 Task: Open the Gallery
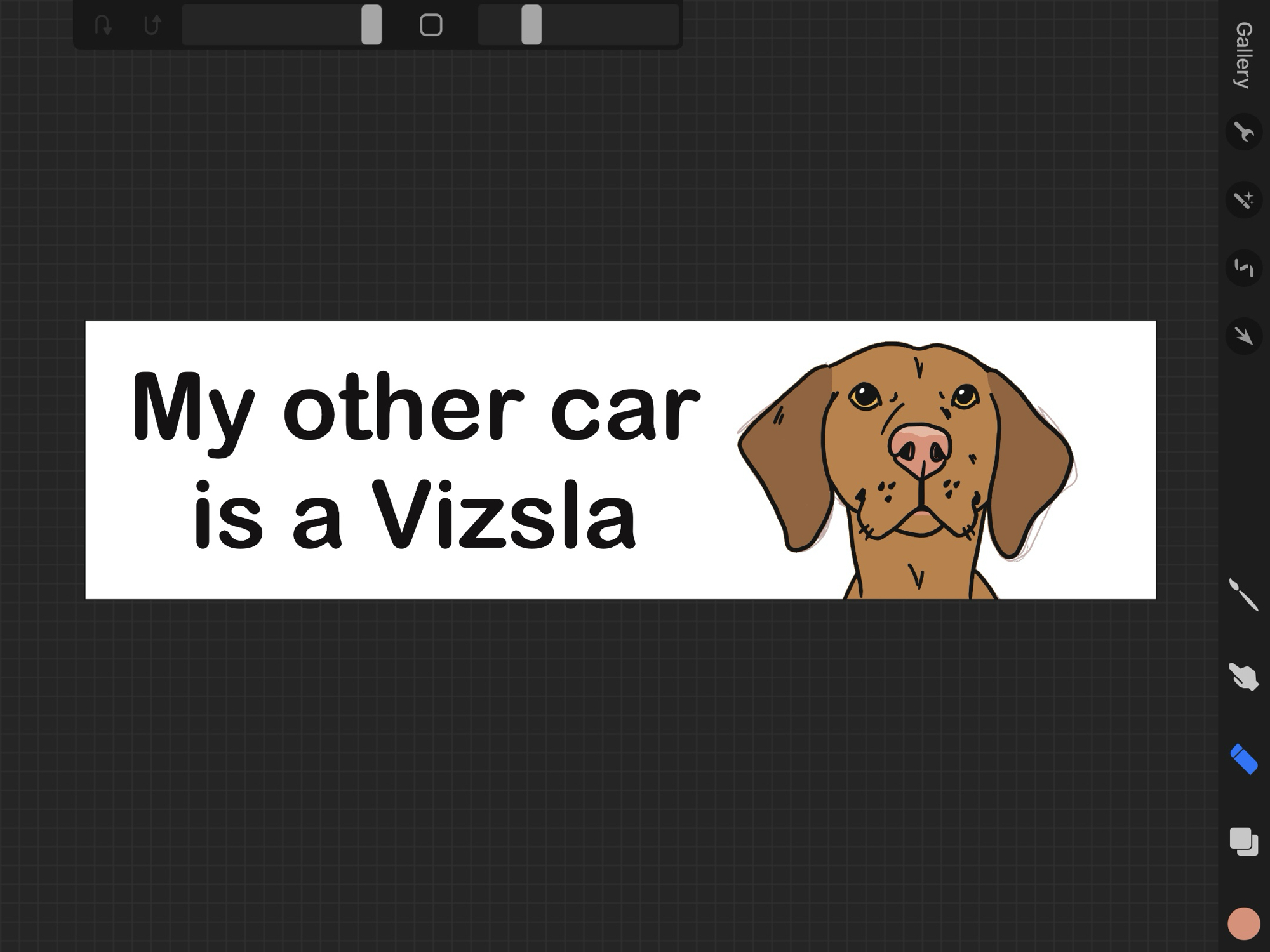(x=1243, y=55)
